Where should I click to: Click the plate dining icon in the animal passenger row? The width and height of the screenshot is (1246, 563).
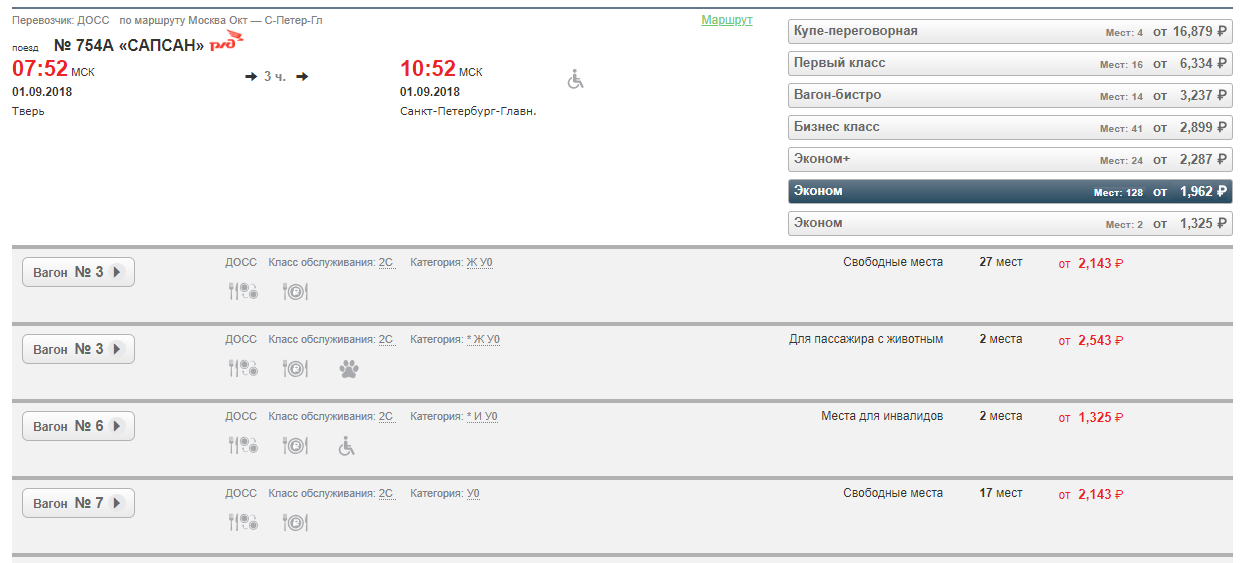click(296, 369)
